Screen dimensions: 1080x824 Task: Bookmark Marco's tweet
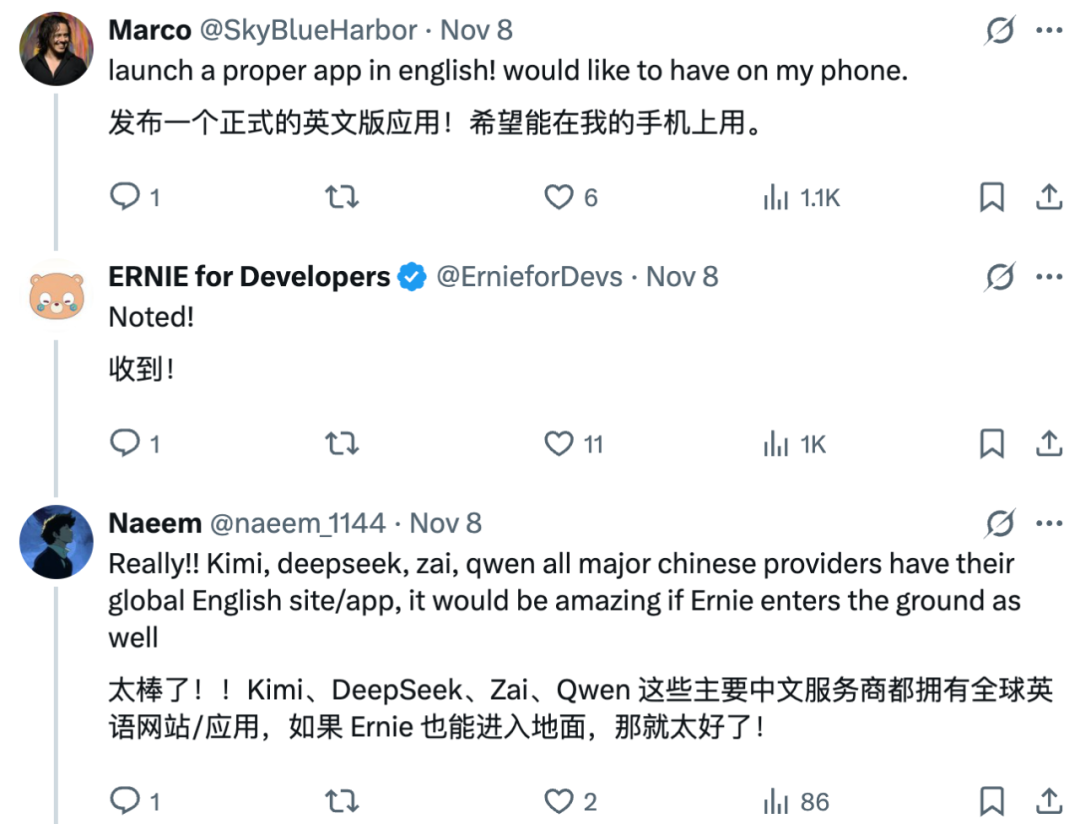tap(991, 197)
